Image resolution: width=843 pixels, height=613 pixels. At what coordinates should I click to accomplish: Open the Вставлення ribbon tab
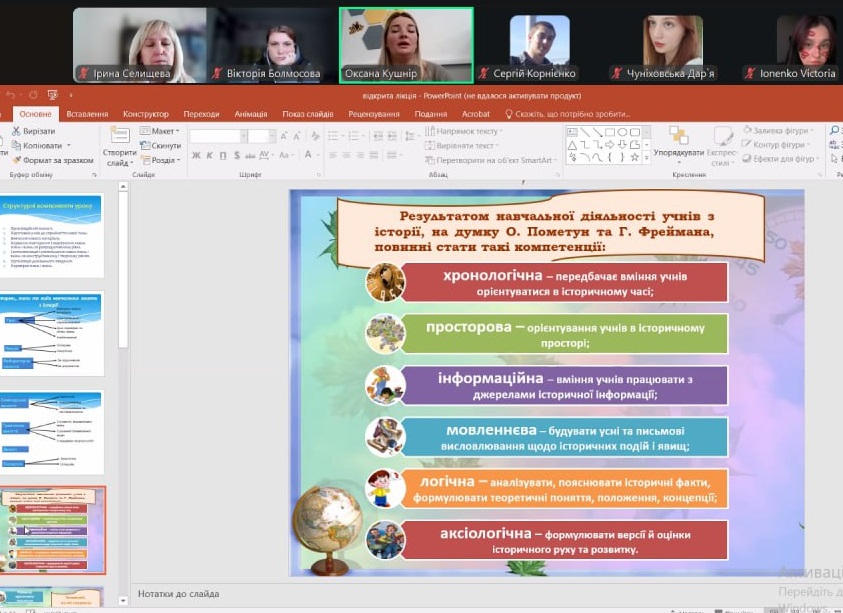87,114
